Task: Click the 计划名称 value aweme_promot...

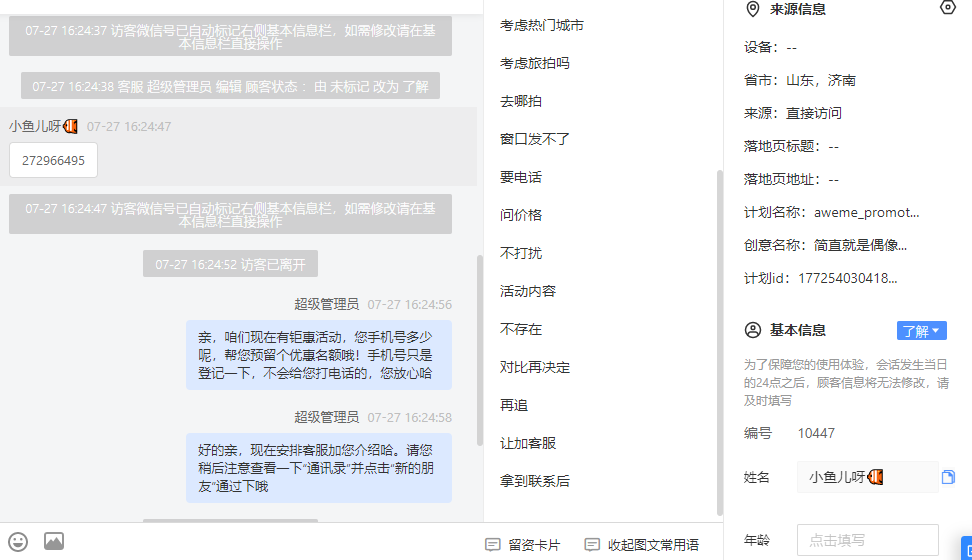Action: tap(866, 213)
